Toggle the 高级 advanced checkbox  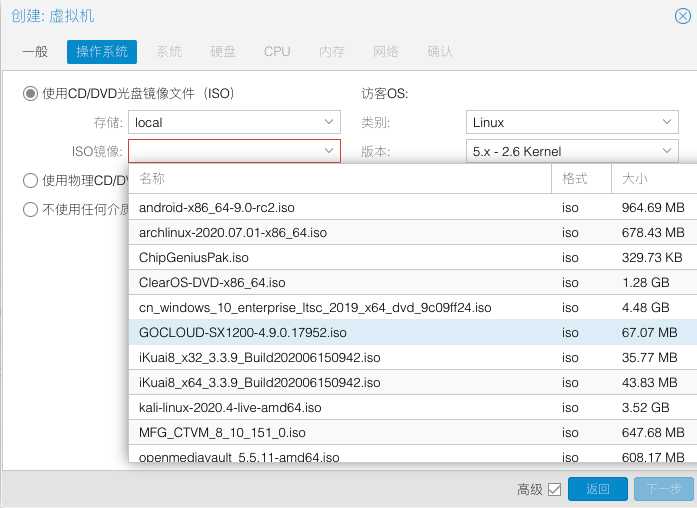click(x=555, y=489)
